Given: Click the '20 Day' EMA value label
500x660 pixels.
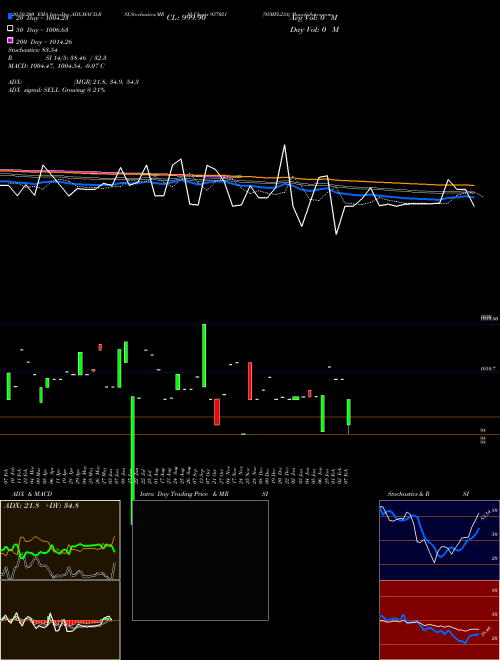Looking at the screenshot, I should coord(42,18).
